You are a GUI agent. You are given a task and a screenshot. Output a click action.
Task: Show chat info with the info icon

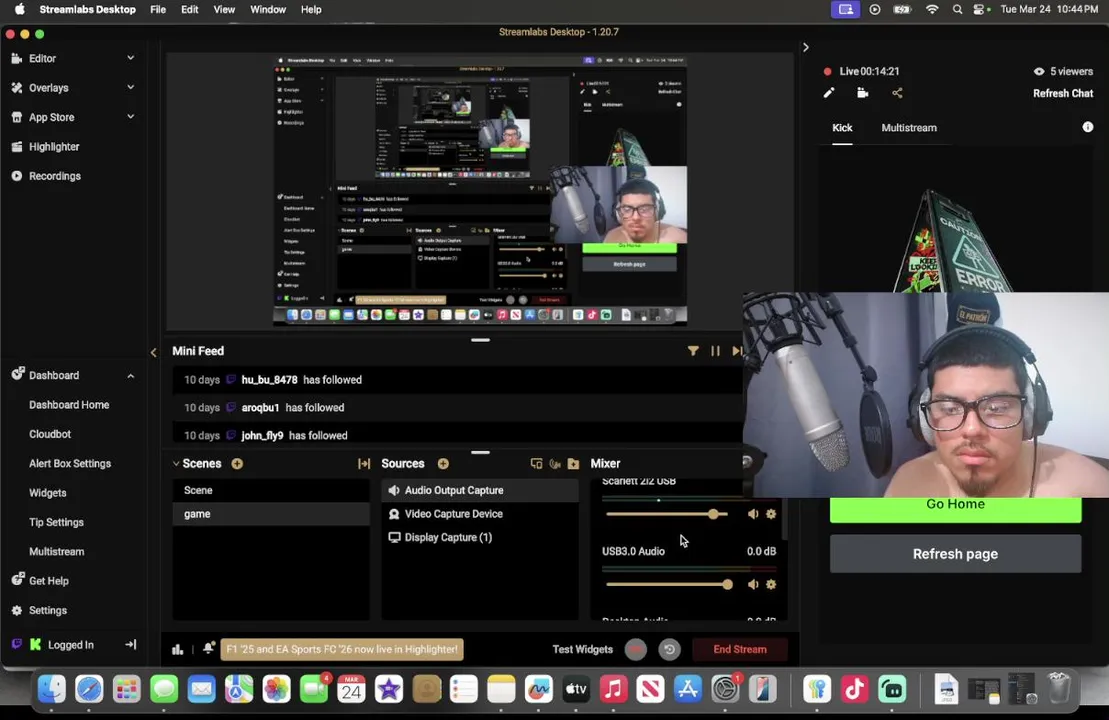click(x=1088, y=127)
